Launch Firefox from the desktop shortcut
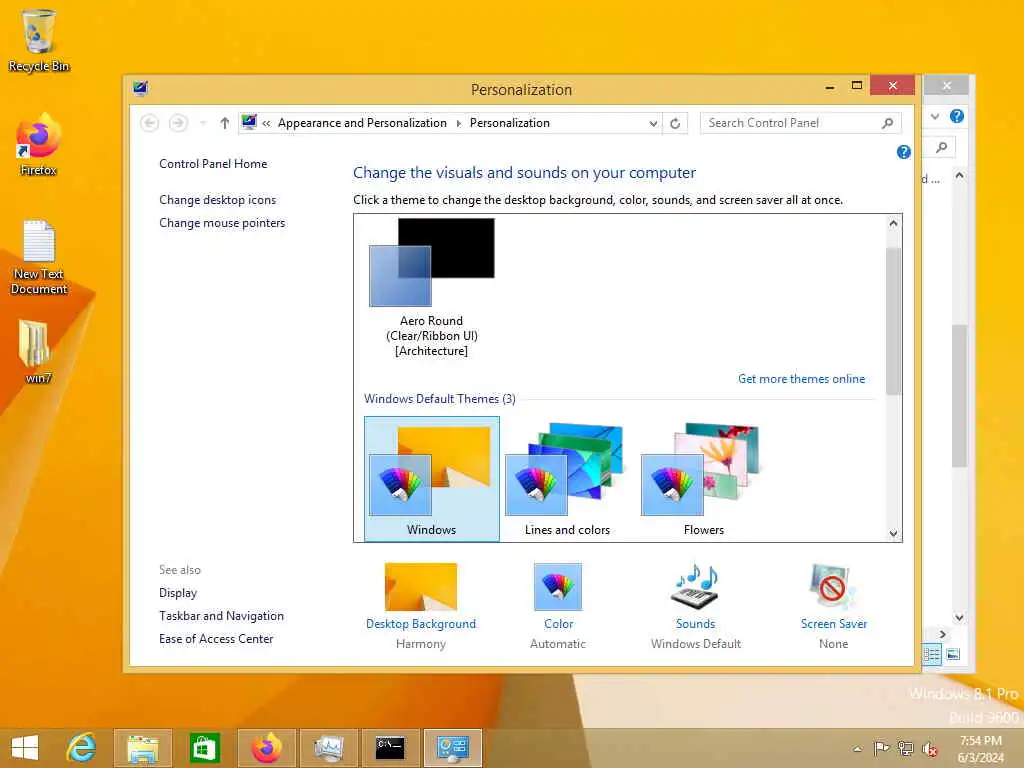Image resolution: width=1024 pixels, height=768 pixels. [39, 145]
